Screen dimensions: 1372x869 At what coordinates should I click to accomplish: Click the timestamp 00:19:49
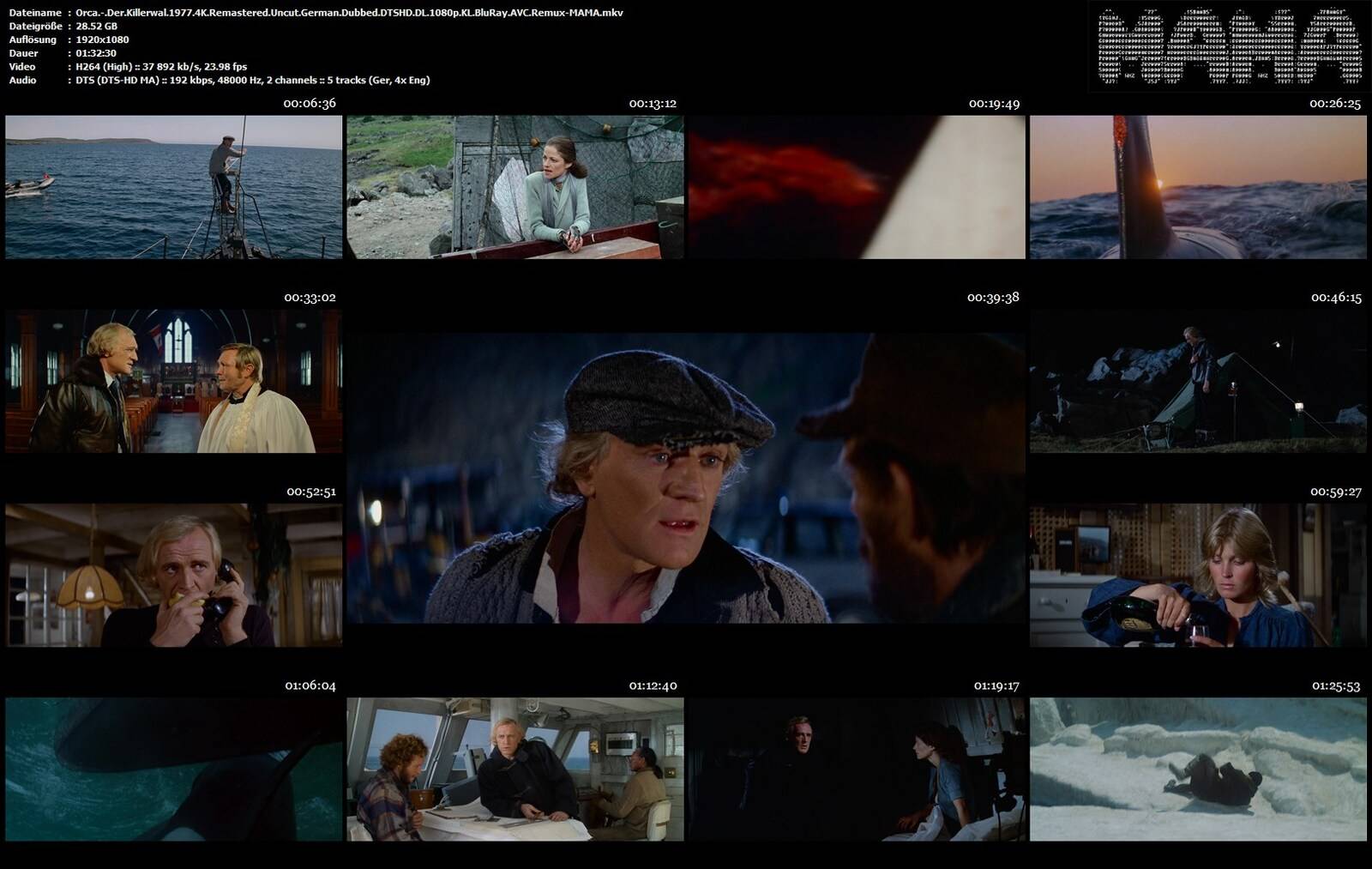coord(994,103)
